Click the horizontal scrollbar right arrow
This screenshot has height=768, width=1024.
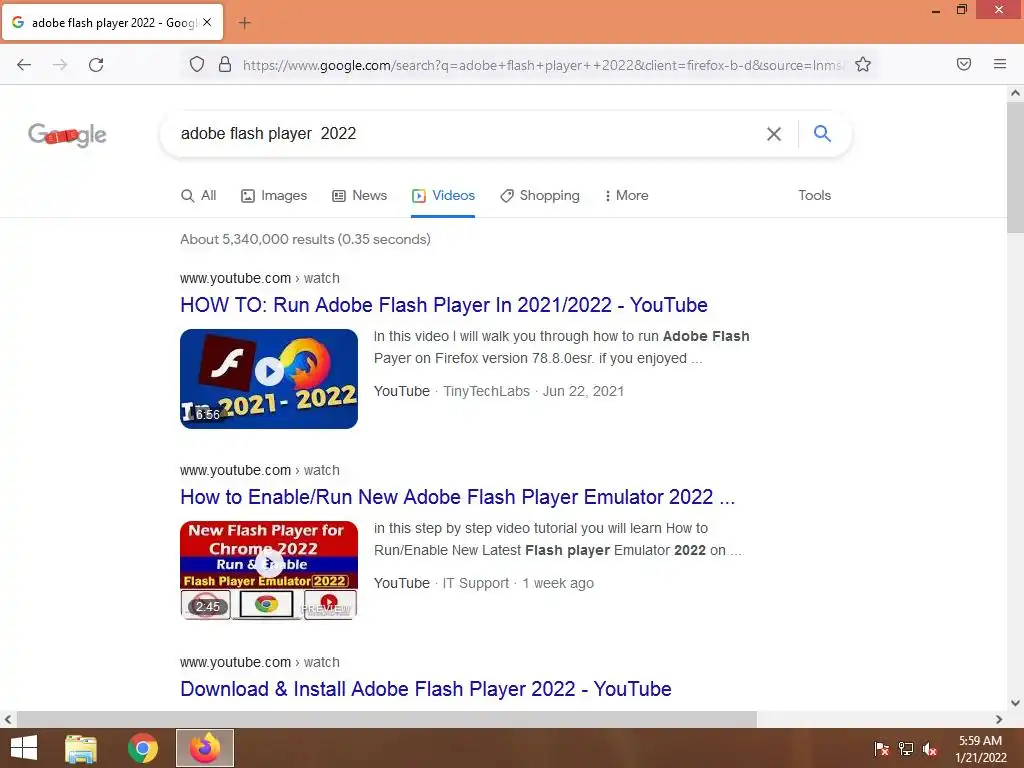pos(999,719)
